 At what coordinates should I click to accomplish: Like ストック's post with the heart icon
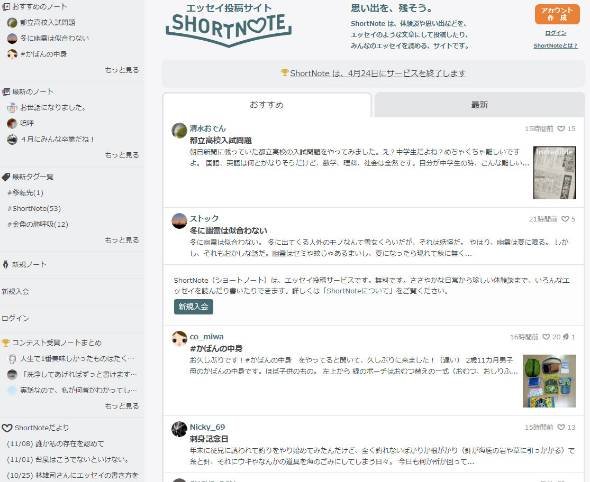565,219
